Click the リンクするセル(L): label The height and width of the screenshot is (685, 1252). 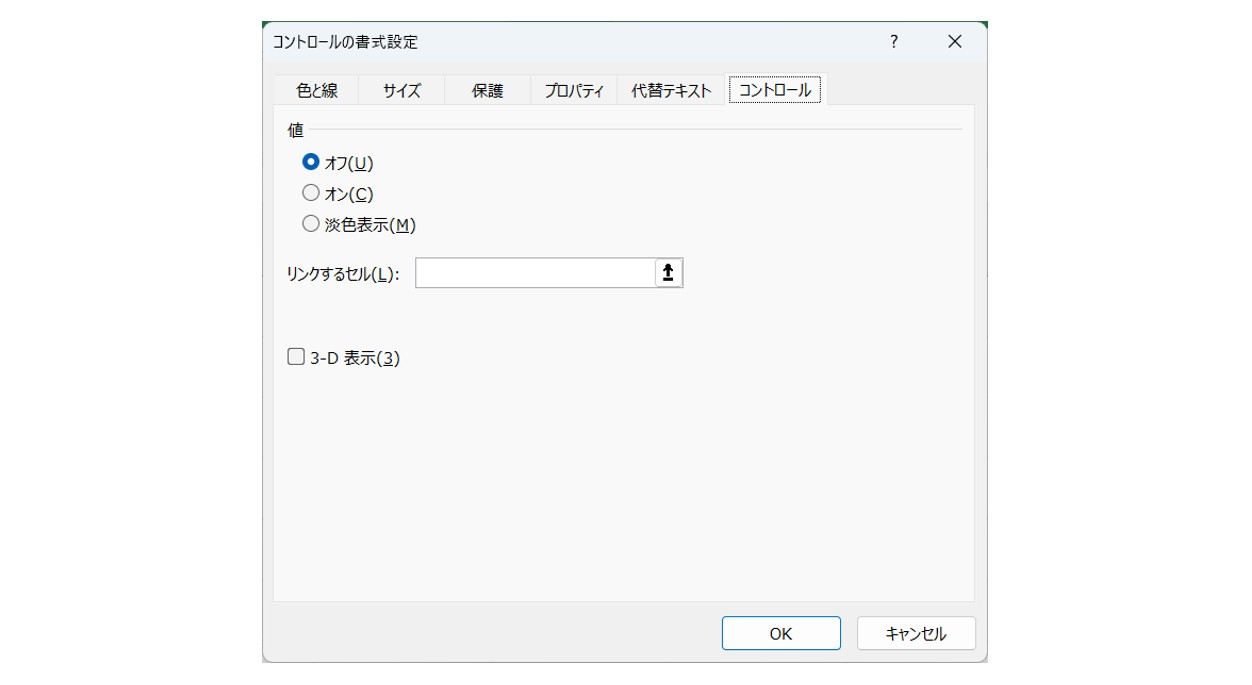[343, 274]
